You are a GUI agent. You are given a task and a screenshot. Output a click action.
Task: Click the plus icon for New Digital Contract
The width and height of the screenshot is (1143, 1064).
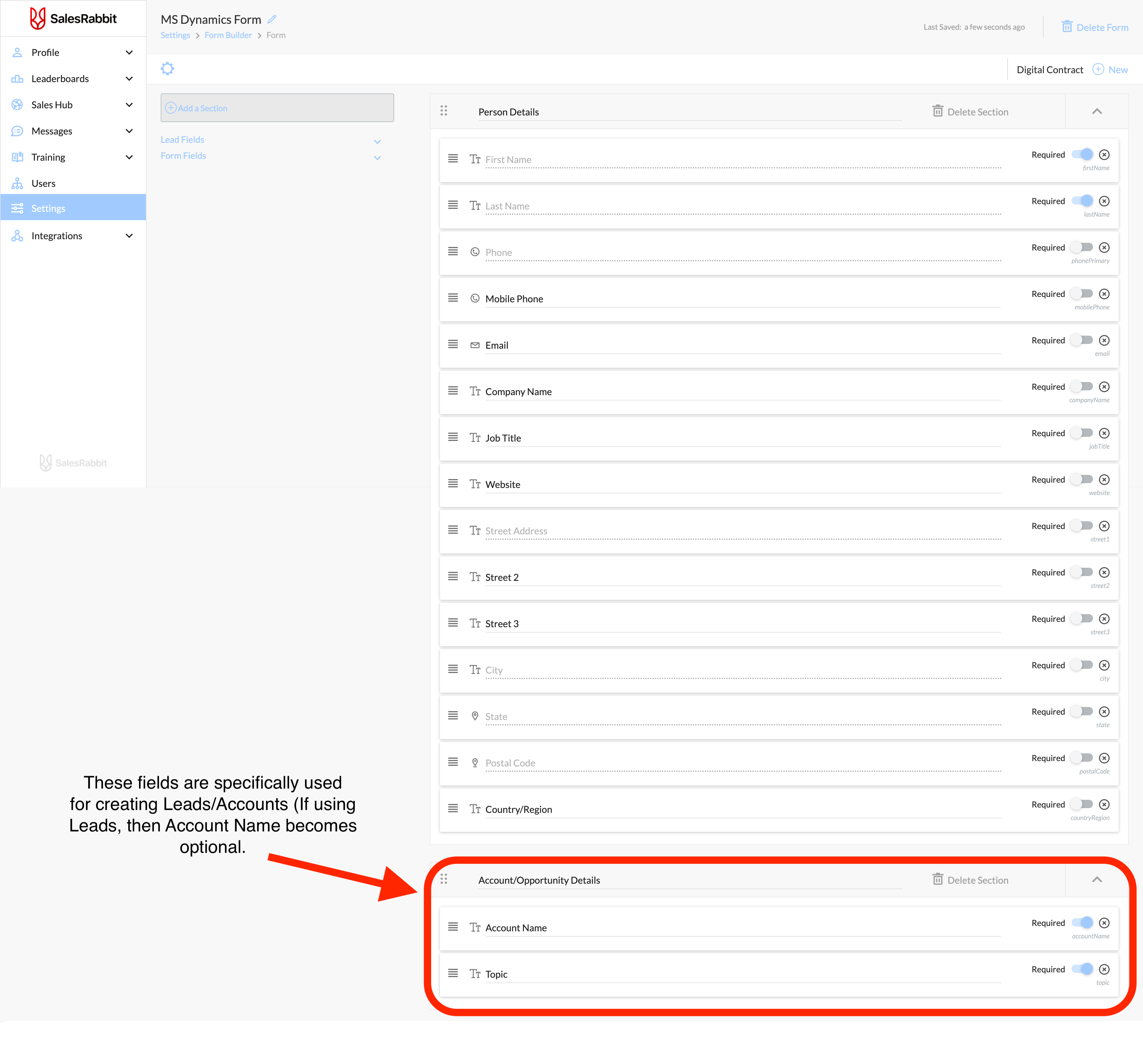click(1097, 69)
